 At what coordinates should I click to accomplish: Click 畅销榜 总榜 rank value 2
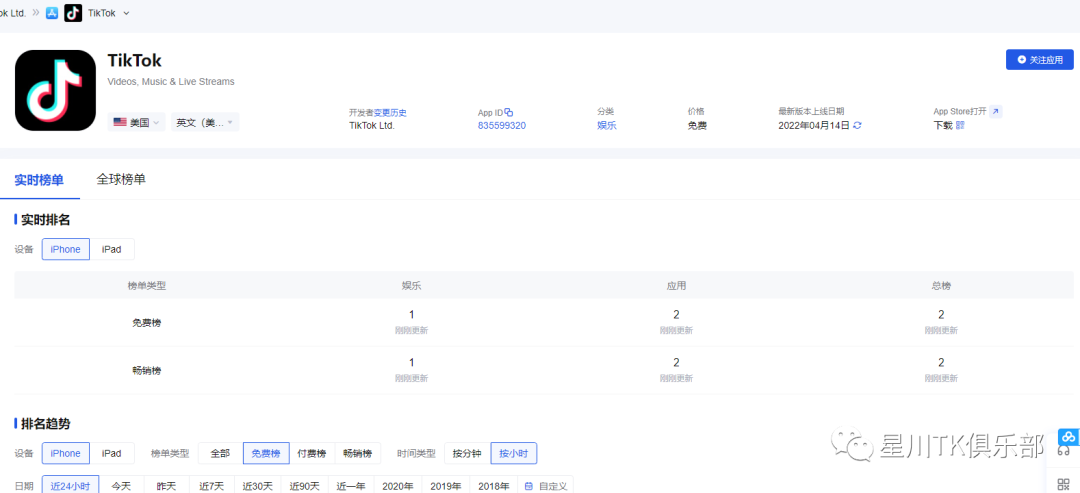click(x=941, y=362)
